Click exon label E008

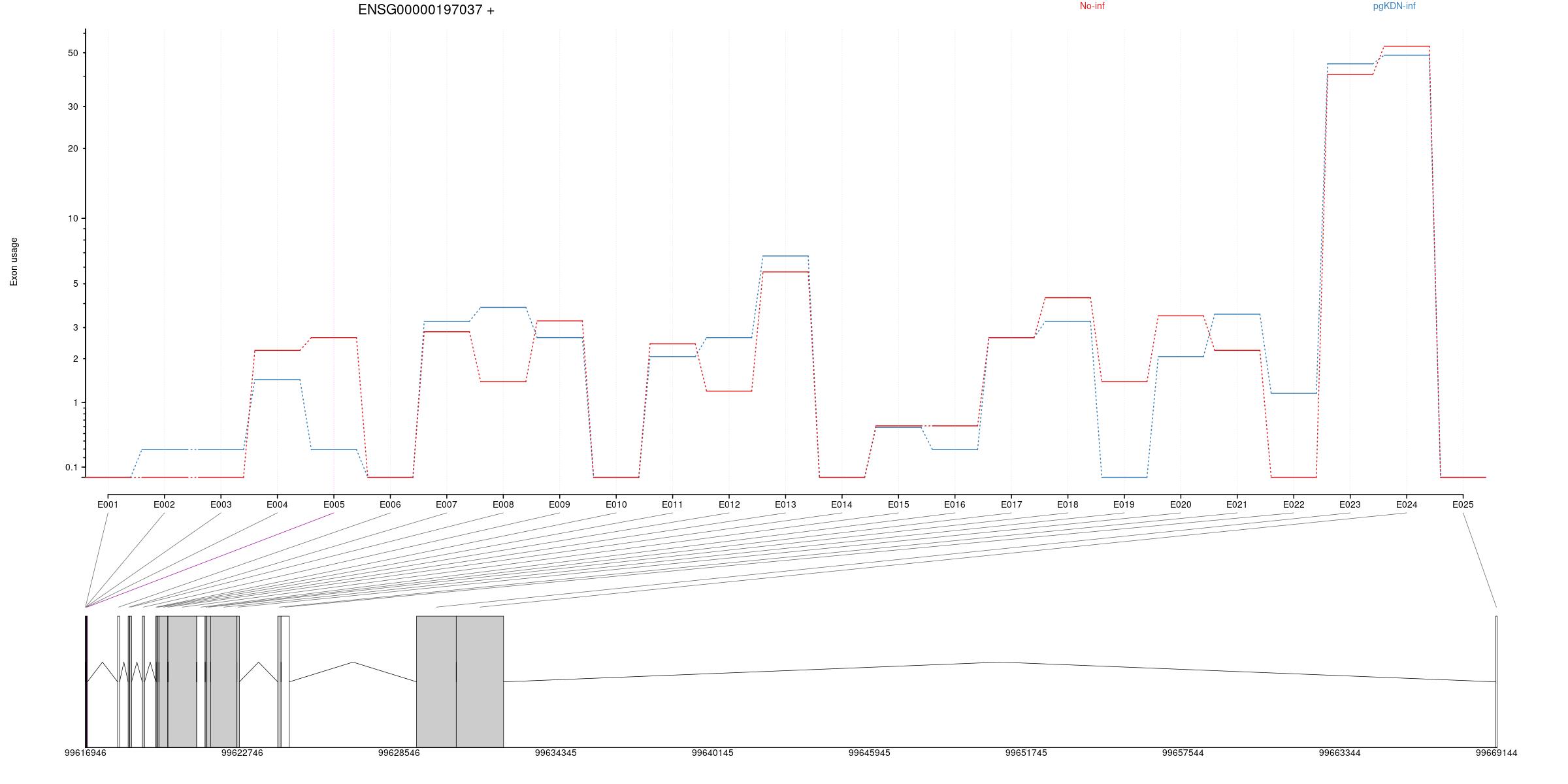(503, 504)
